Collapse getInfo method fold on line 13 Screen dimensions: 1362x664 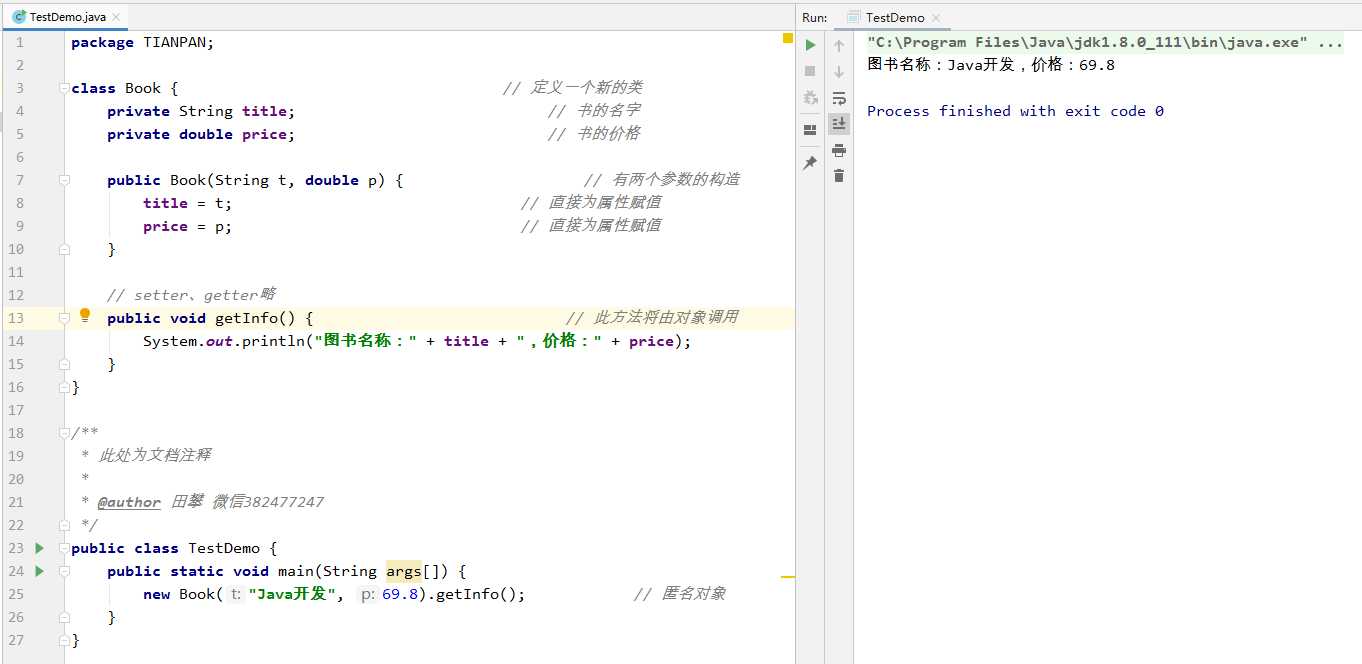pos(64,318)
